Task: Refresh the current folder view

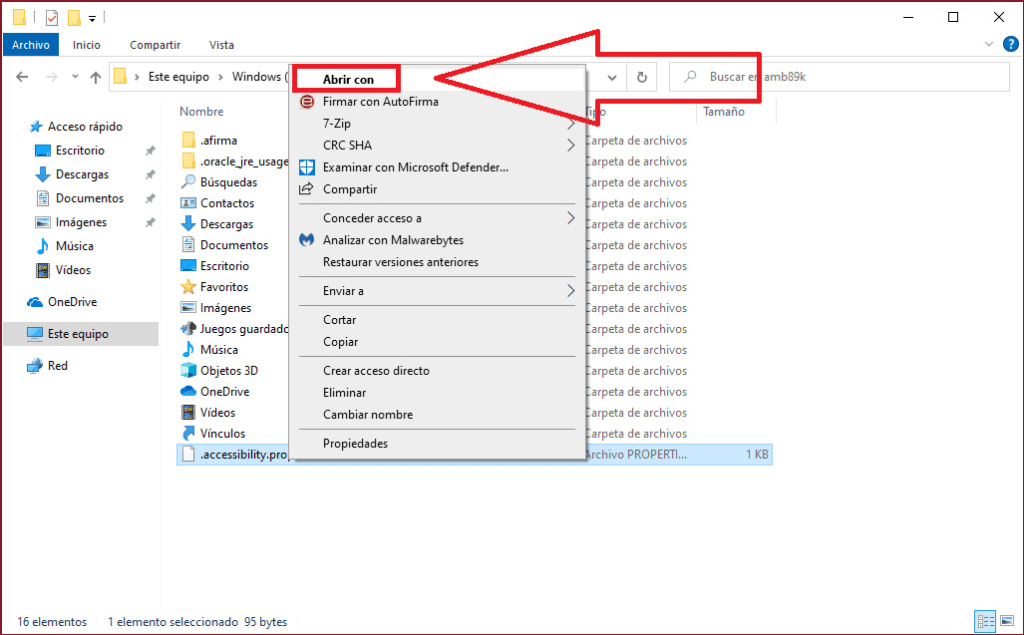Action: click(x=642, y=77)
